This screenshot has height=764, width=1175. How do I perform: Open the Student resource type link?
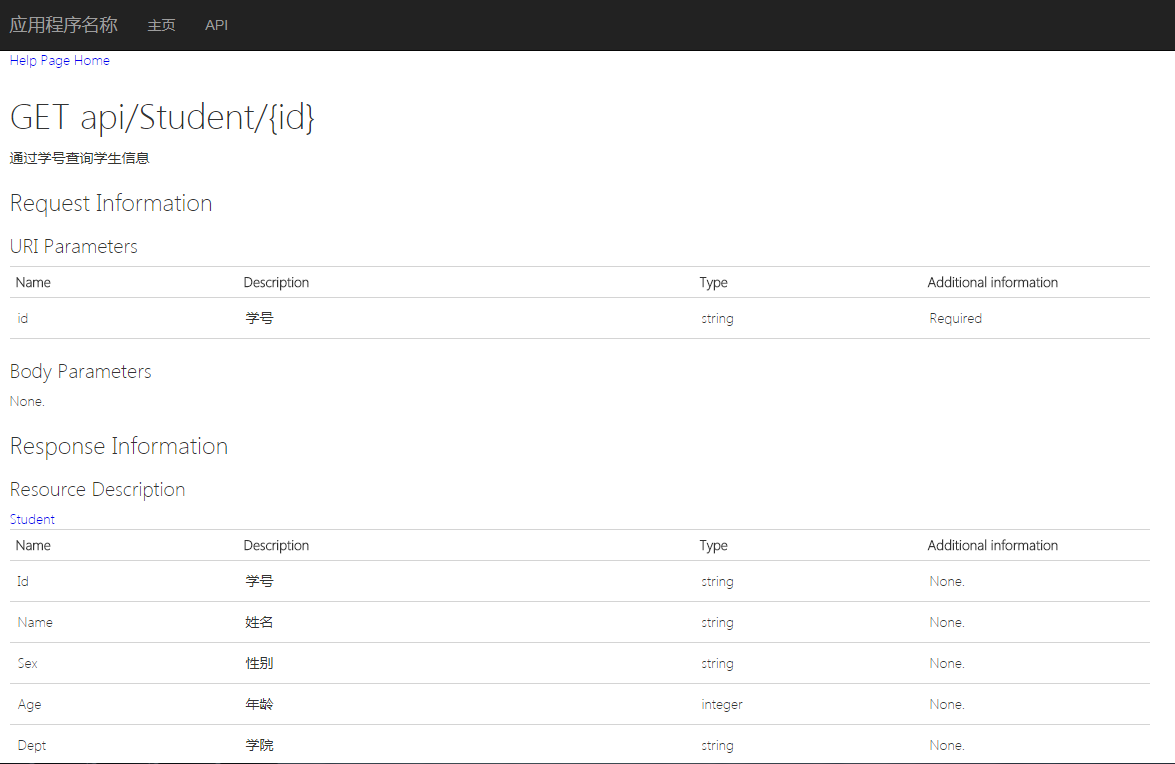pos(32,519)
